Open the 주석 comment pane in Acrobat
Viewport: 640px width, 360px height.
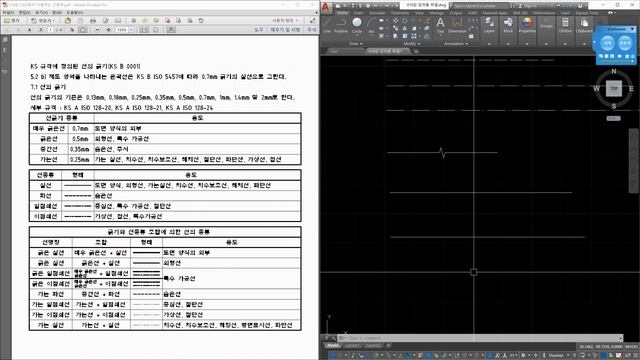click(x=311, y=30)
